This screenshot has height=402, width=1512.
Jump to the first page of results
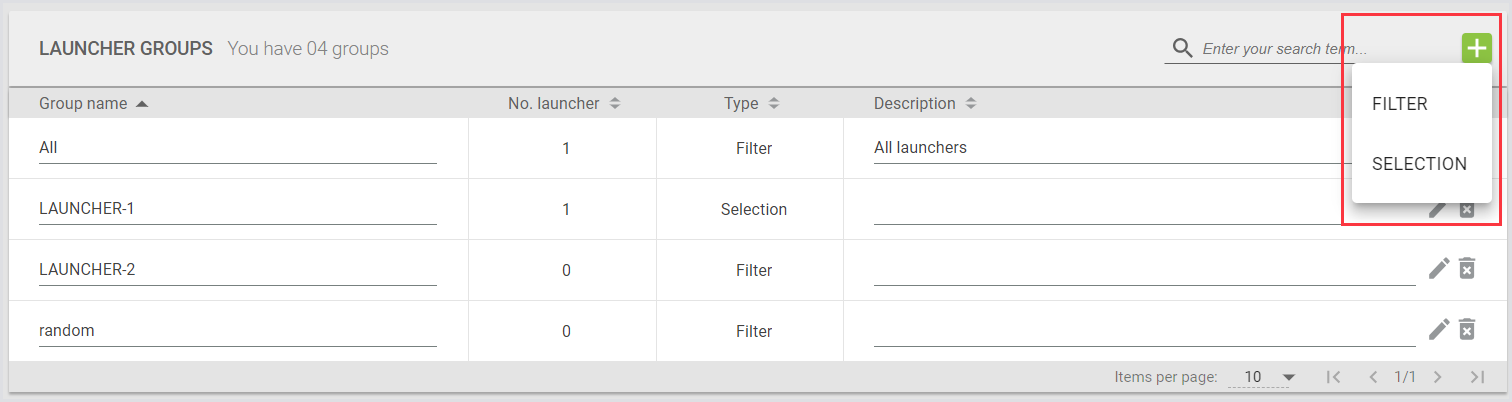pos(1332,377)
